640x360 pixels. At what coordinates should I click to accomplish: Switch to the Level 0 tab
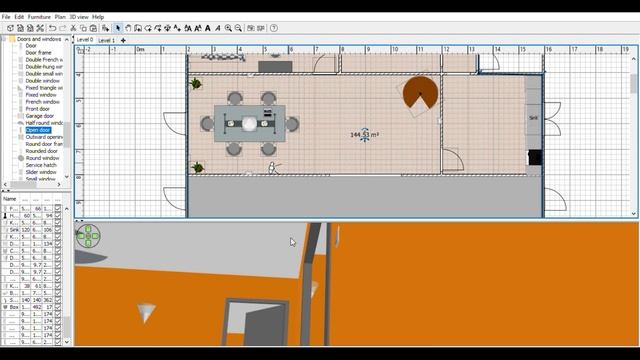[85, 40]
